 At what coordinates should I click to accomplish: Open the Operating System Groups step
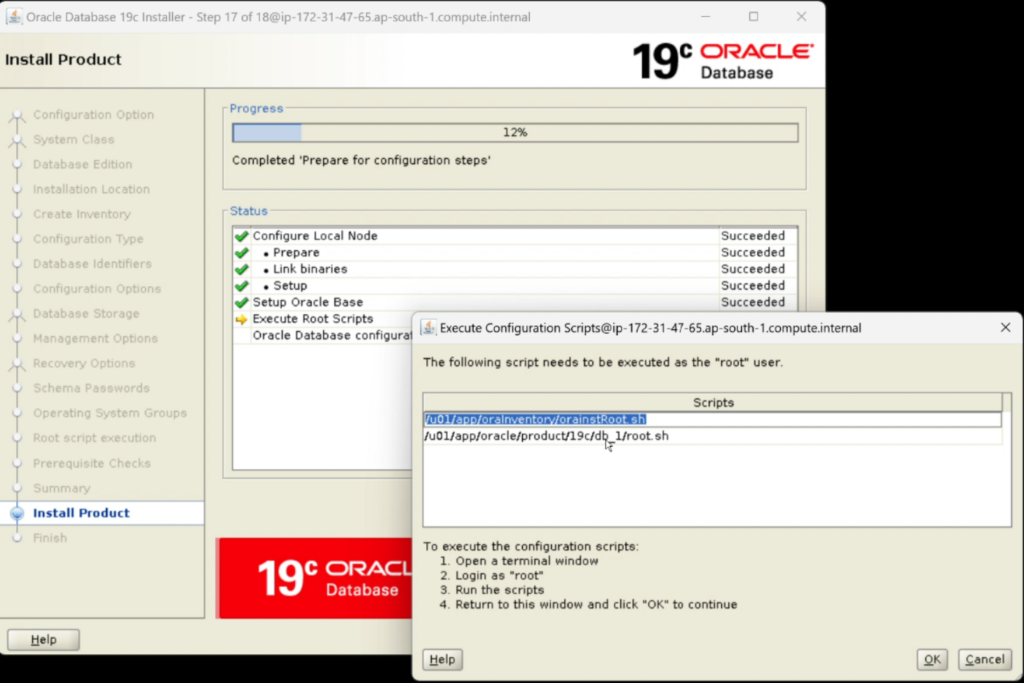110,413
